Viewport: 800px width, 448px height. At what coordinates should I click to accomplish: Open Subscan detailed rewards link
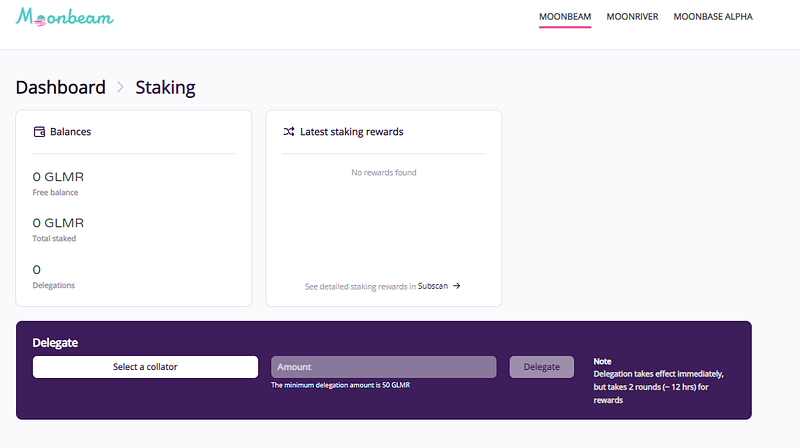(433, 286)
